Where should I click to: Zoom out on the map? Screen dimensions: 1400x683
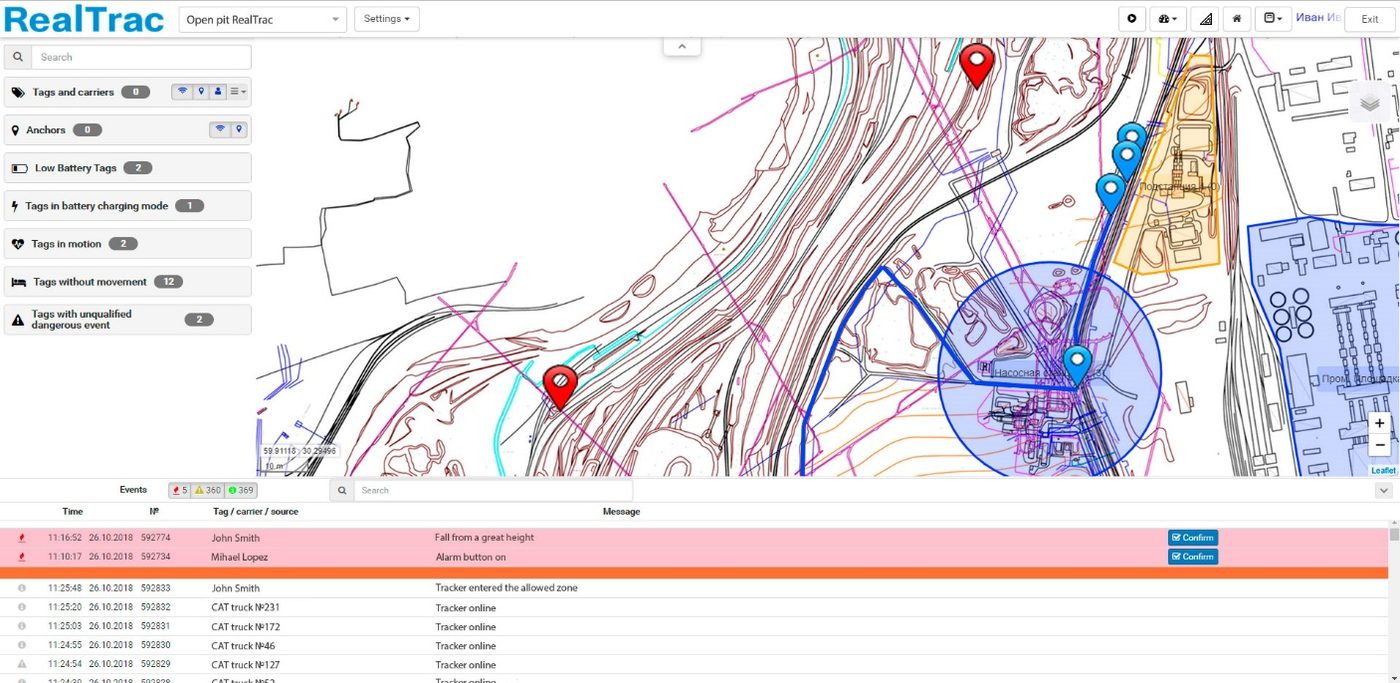point(1380,446)
